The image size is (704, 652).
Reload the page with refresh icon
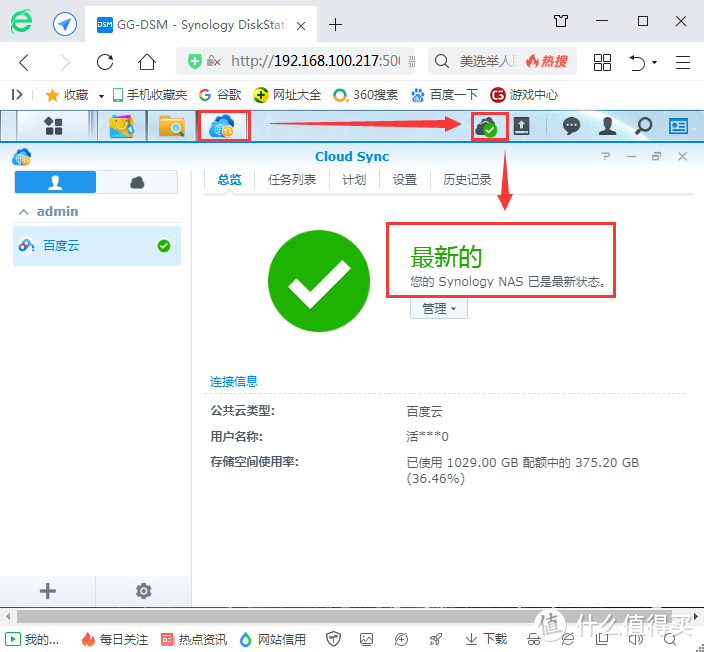click(x=105, y=62)
